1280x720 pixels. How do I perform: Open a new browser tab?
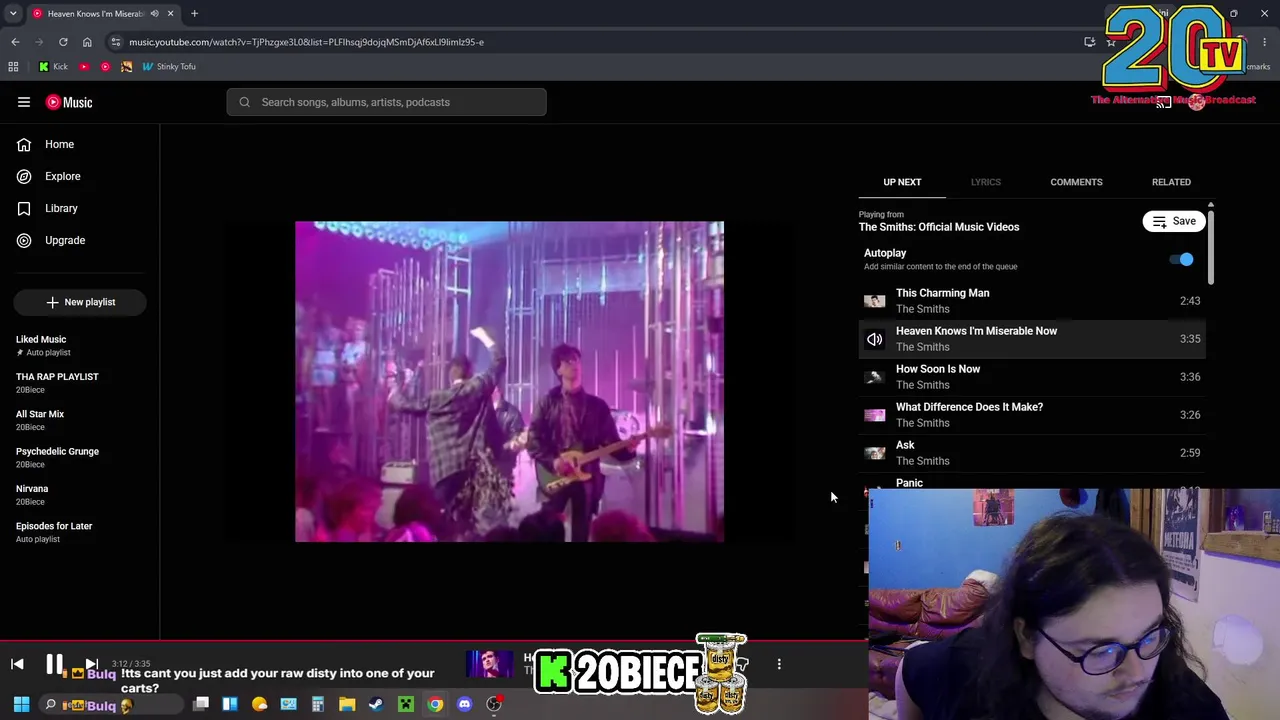[194, 14]
